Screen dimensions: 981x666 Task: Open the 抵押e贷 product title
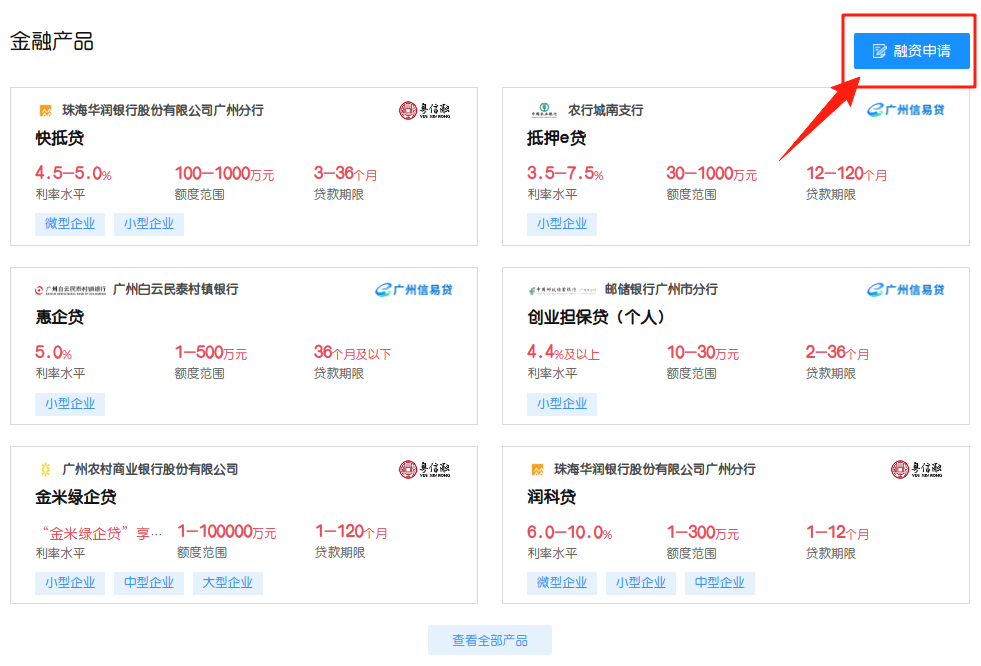coord(556,138)
